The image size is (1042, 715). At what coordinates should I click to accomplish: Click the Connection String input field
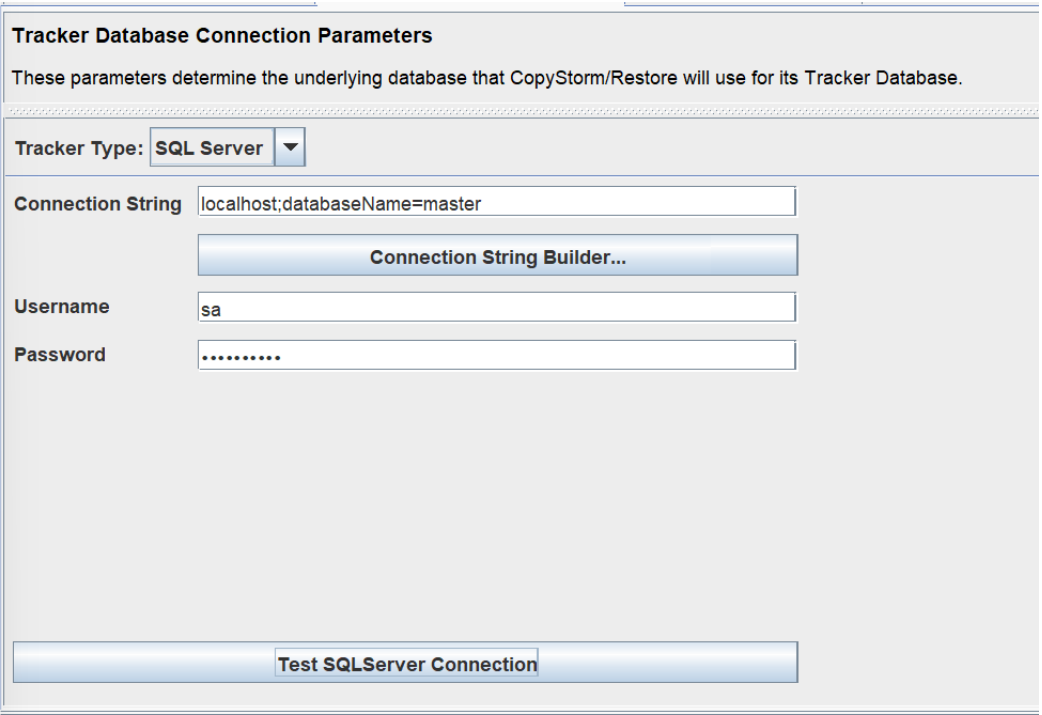[x=496, y=201]
